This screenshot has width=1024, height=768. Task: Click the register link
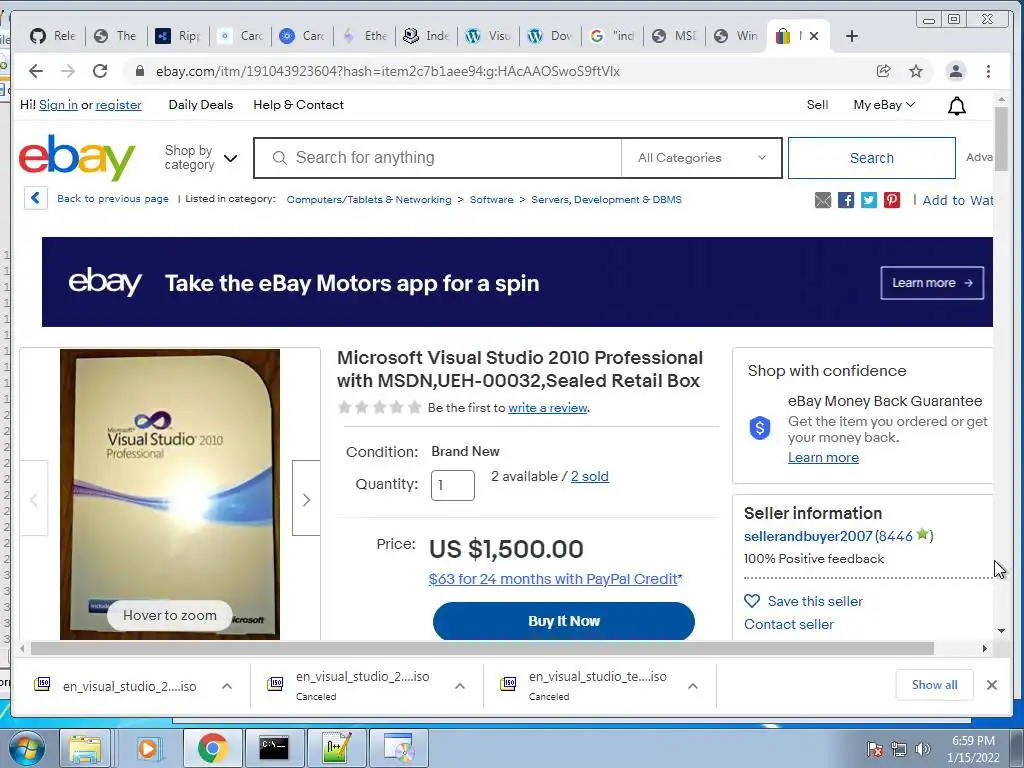pyautogui.click(x=118, y=104)
